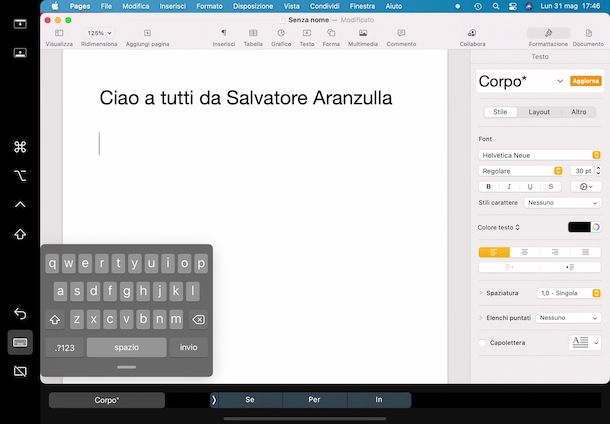Add a text box via Testo icon
The width and height of the screenshot is (610, 424).
[x=307, y=33]
